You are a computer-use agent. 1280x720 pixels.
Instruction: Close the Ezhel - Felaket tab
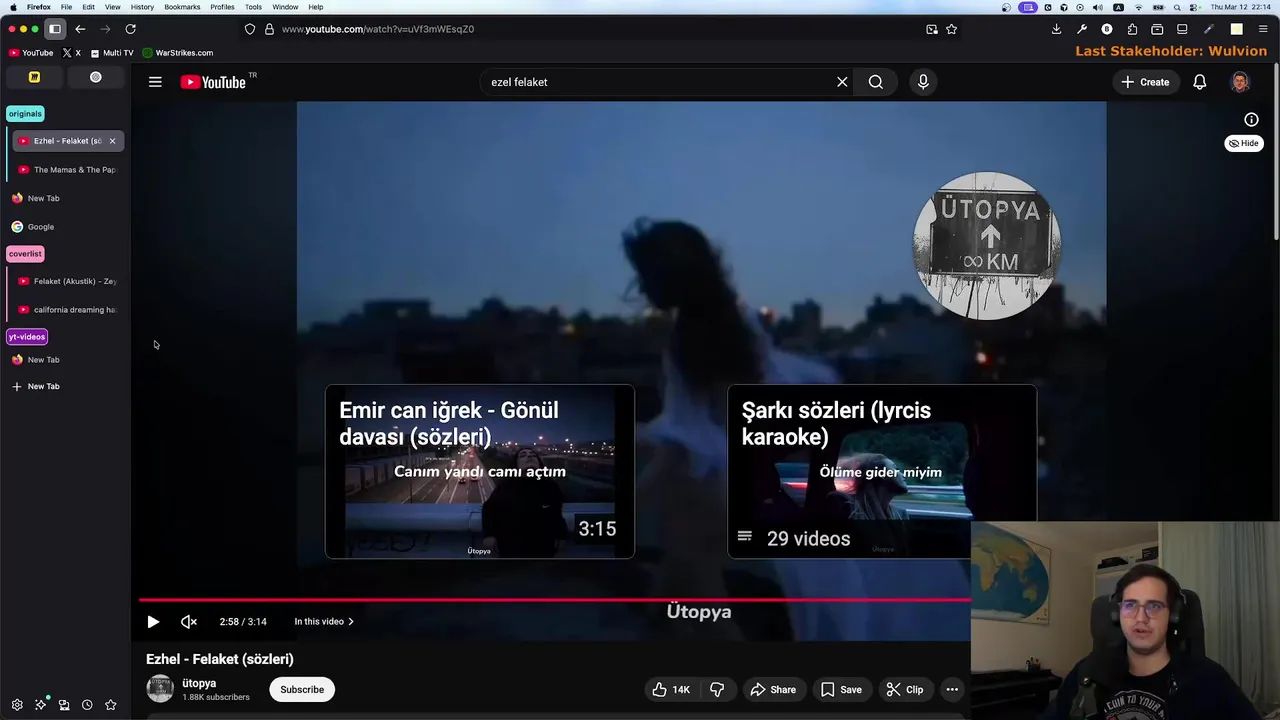point(112,141)
